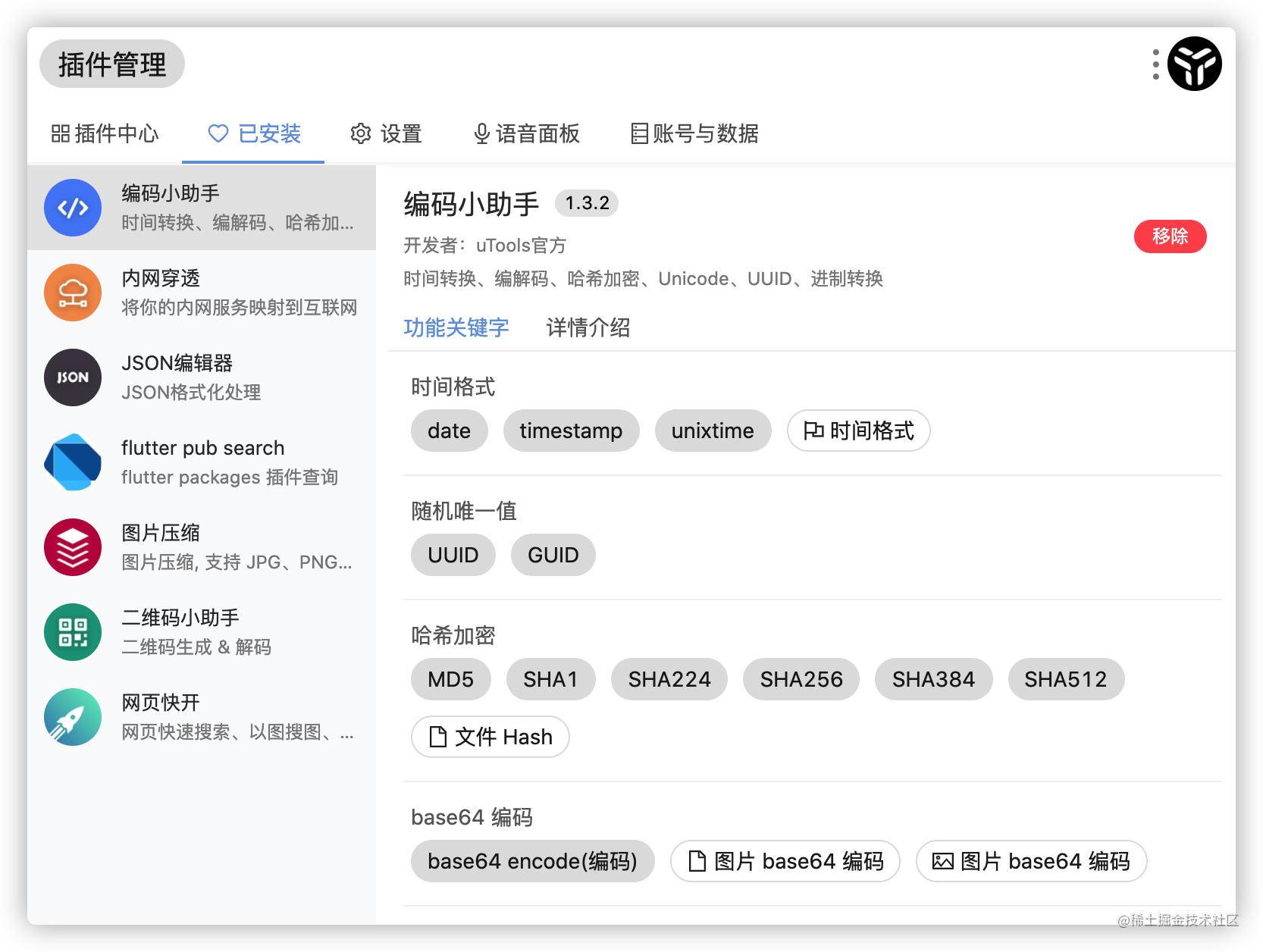
Task: Select 内网穿透 plugin title in the list
Action: point(161,278)
